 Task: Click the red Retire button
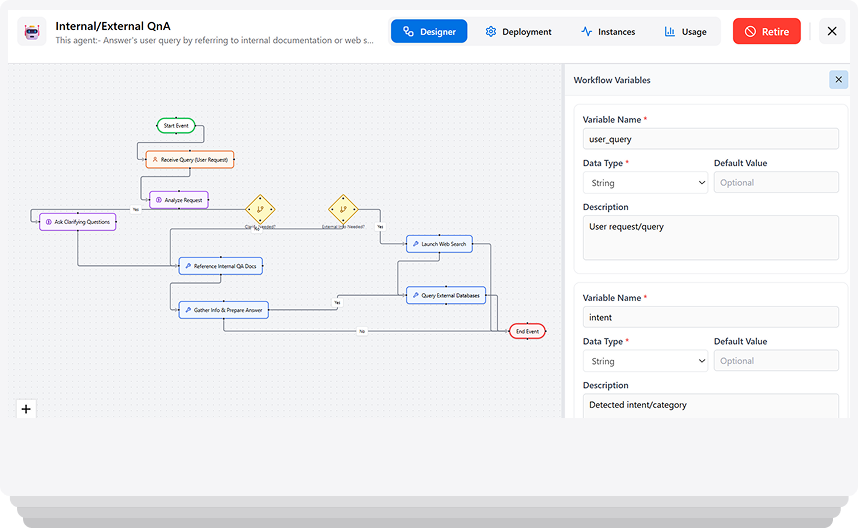tap(766, 32)
